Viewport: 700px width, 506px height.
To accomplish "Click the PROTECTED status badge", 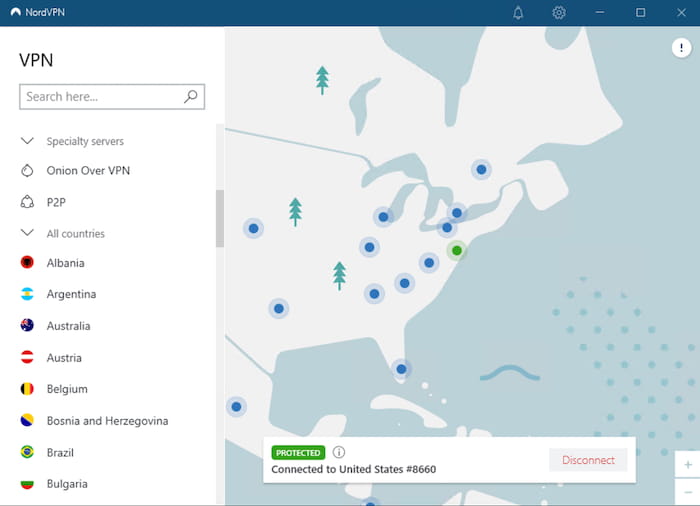I will [298, 452].
